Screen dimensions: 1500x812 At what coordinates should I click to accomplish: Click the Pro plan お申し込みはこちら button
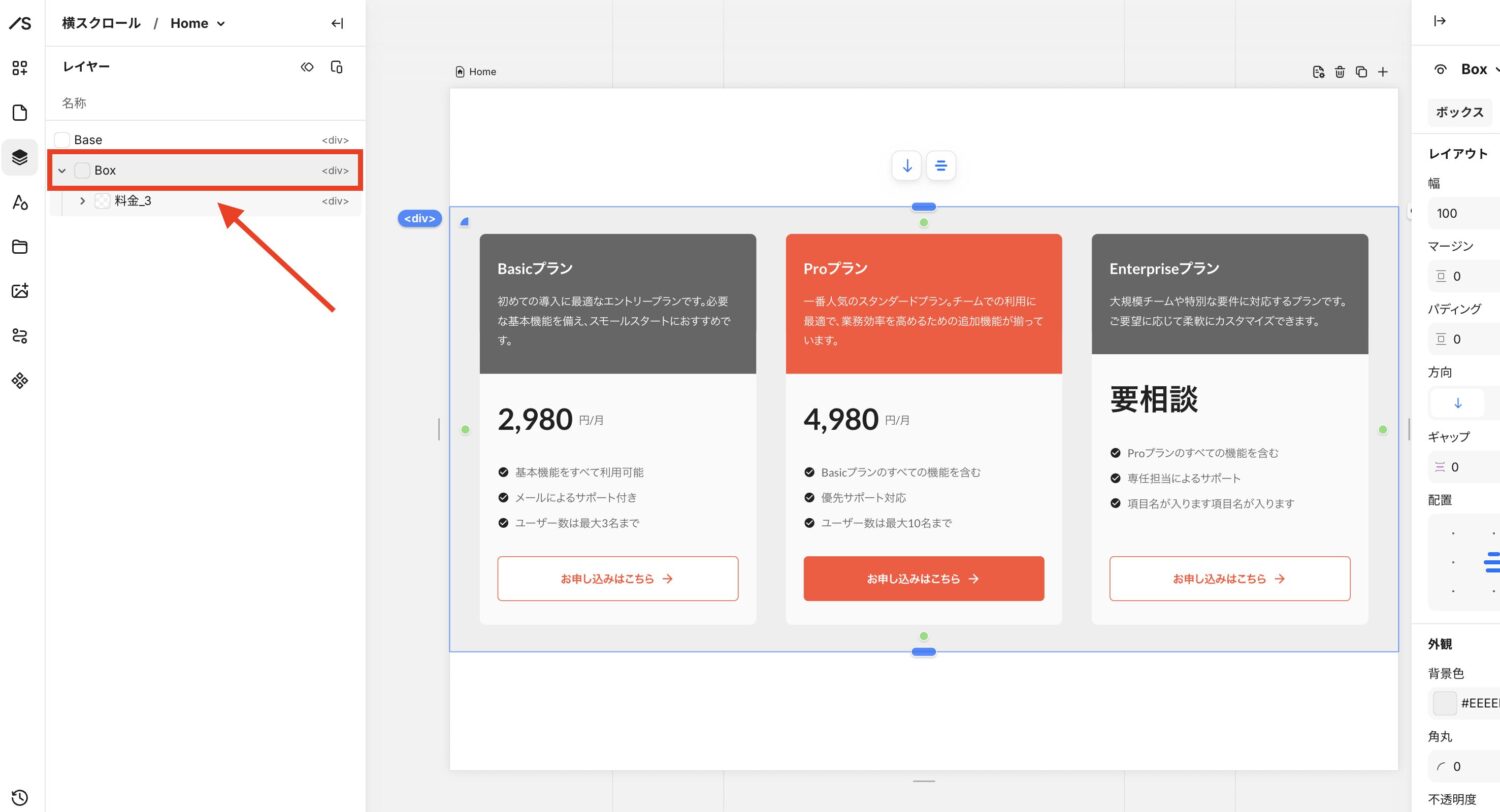pos(923,579)
